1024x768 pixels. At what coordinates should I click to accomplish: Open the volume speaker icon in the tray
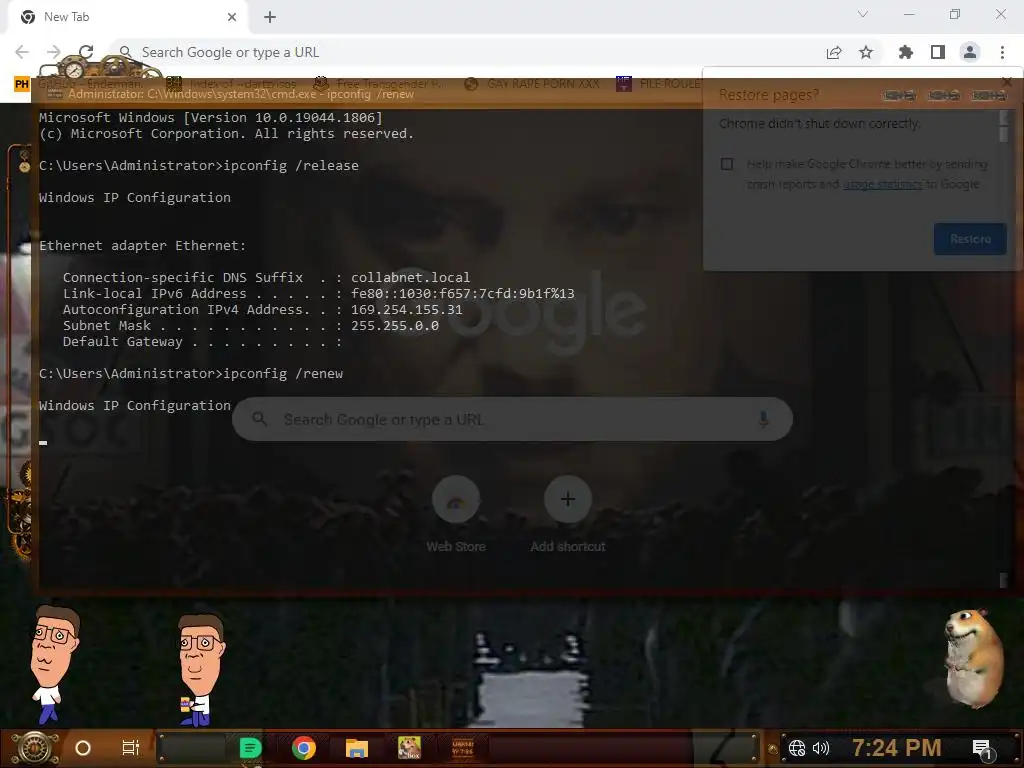[821, 748]
